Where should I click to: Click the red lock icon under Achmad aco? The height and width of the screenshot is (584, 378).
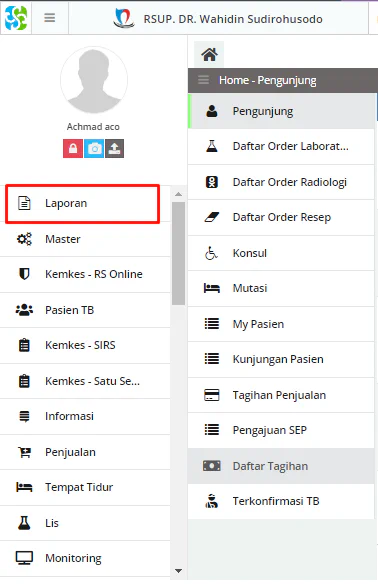point(73,149)
